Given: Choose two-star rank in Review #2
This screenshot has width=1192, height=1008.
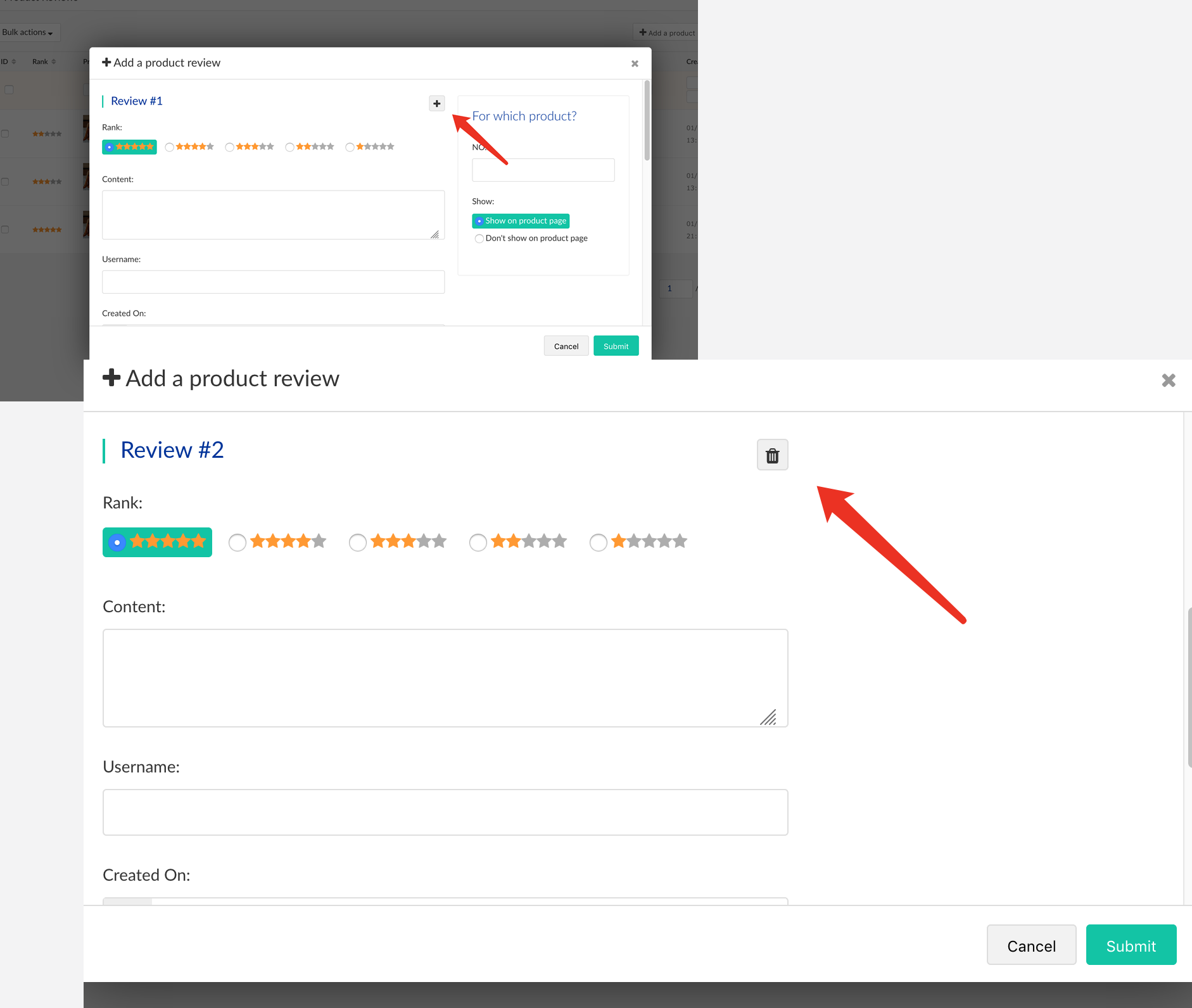Looking at the screenshot, I should pos(478,543).
